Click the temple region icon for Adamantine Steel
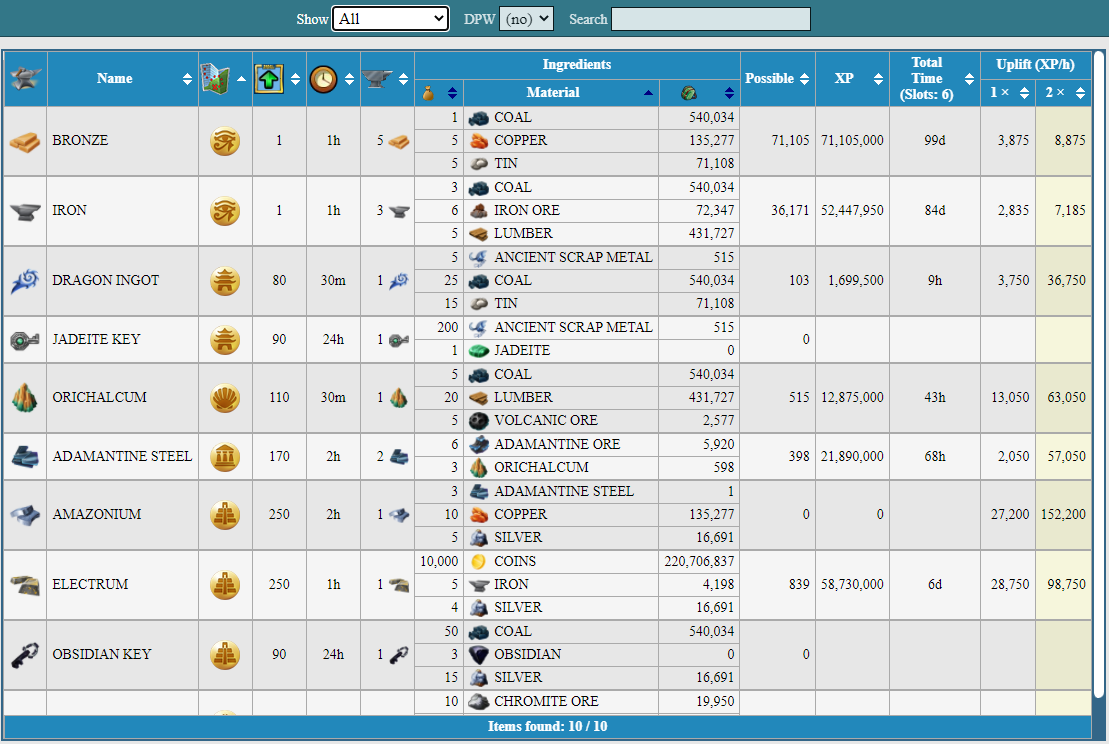 (225, 457)
